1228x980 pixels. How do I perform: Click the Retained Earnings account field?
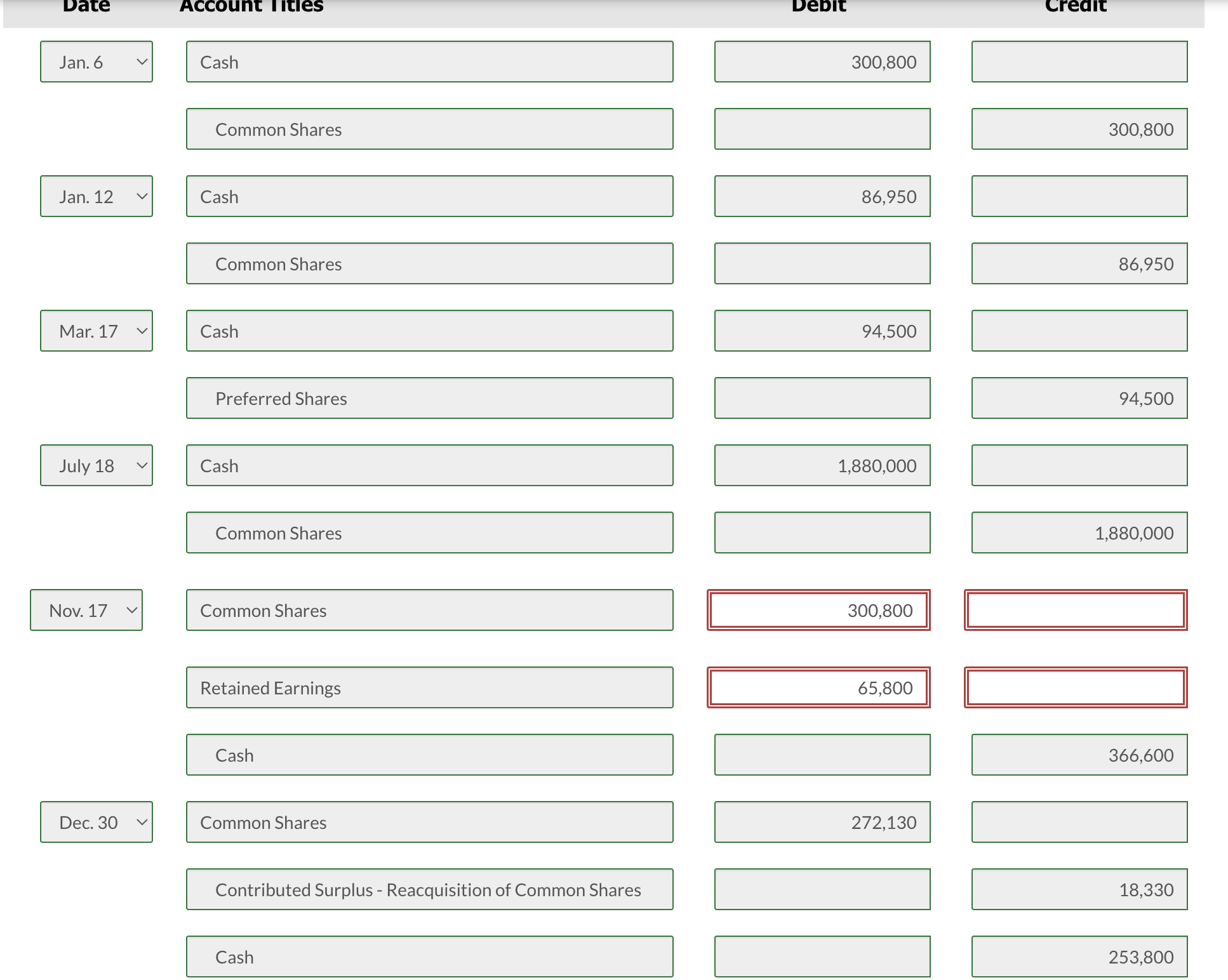[429, 687]
